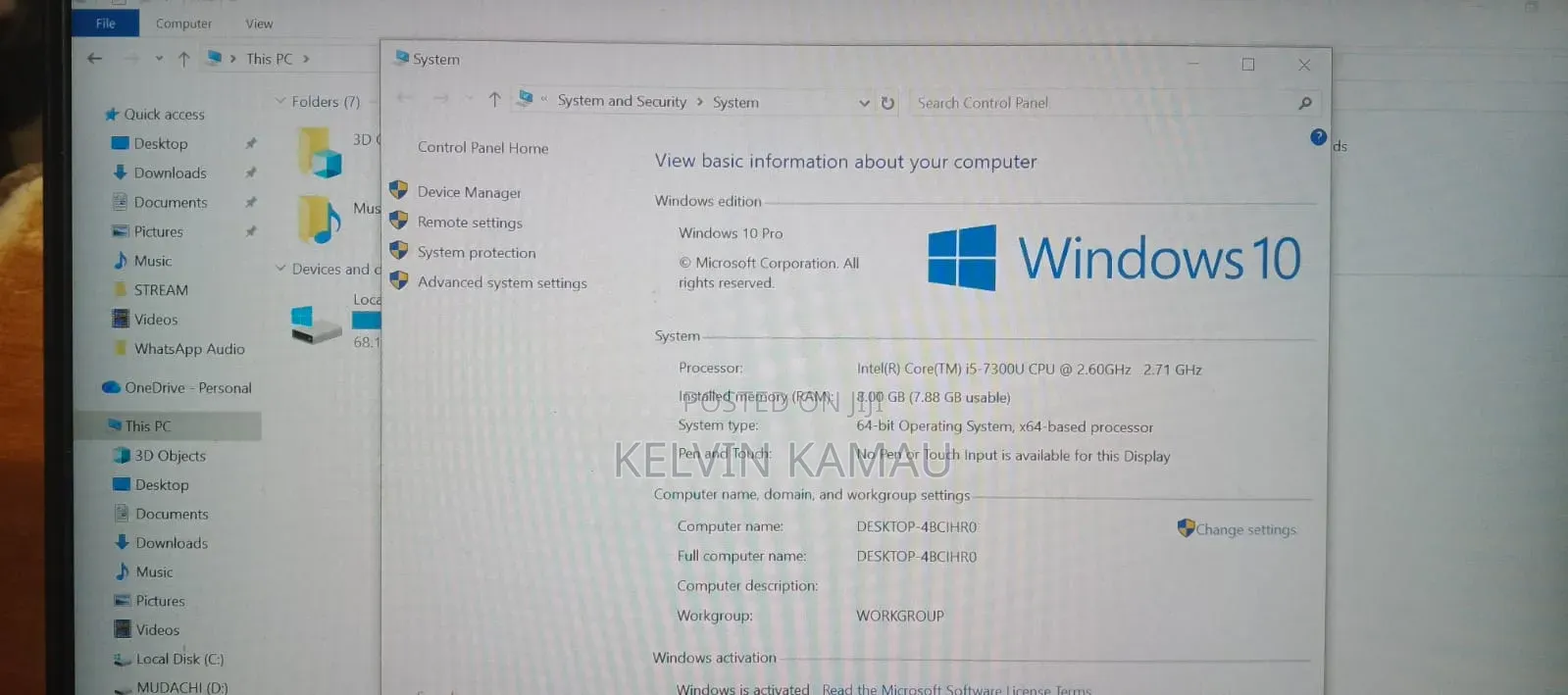Click the up arrow in File Explorer

coord(183,59)
